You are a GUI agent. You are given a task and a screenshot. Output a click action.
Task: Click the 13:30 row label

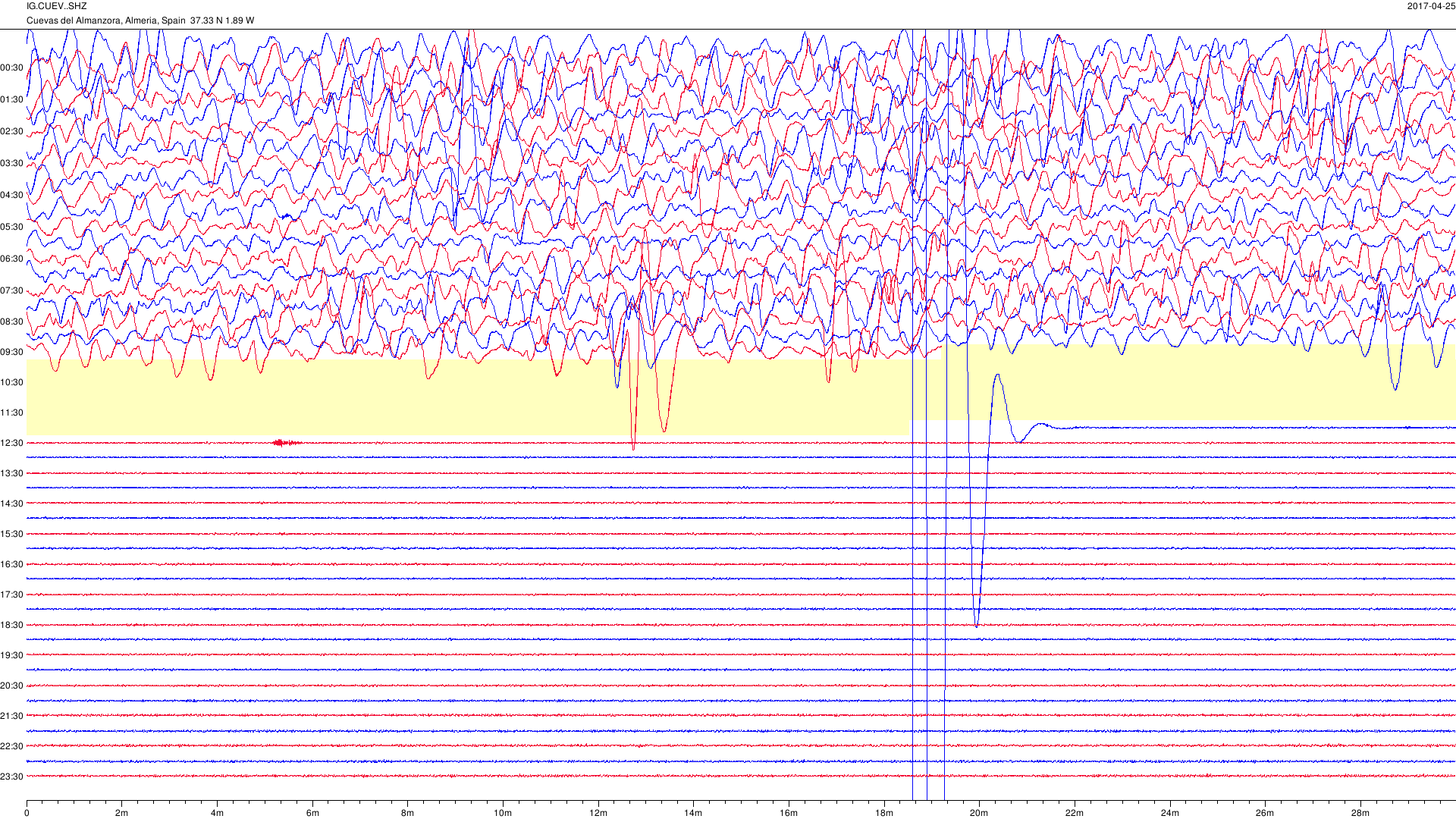pos(11,474)
